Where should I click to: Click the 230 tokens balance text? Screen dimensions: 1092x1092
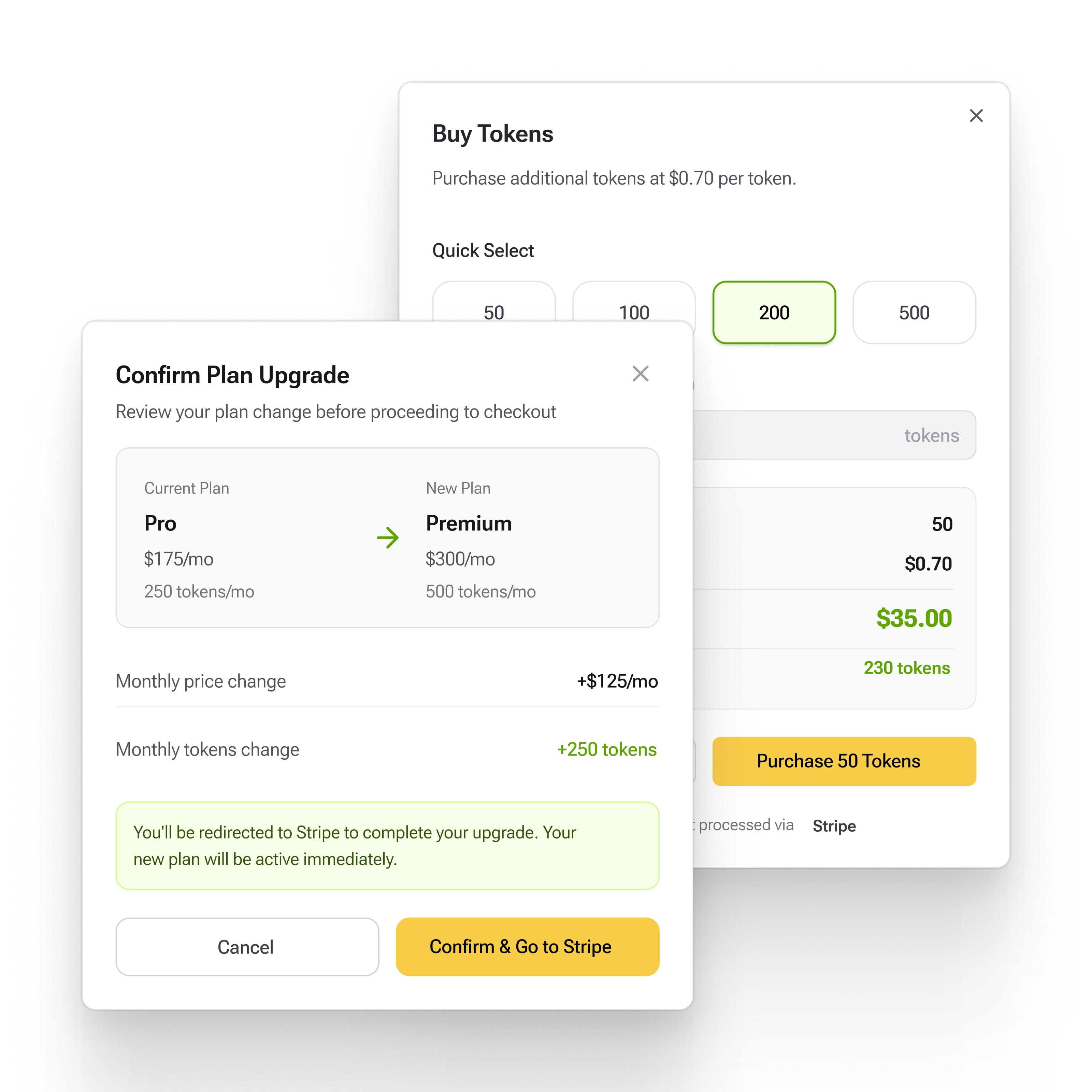906,668
